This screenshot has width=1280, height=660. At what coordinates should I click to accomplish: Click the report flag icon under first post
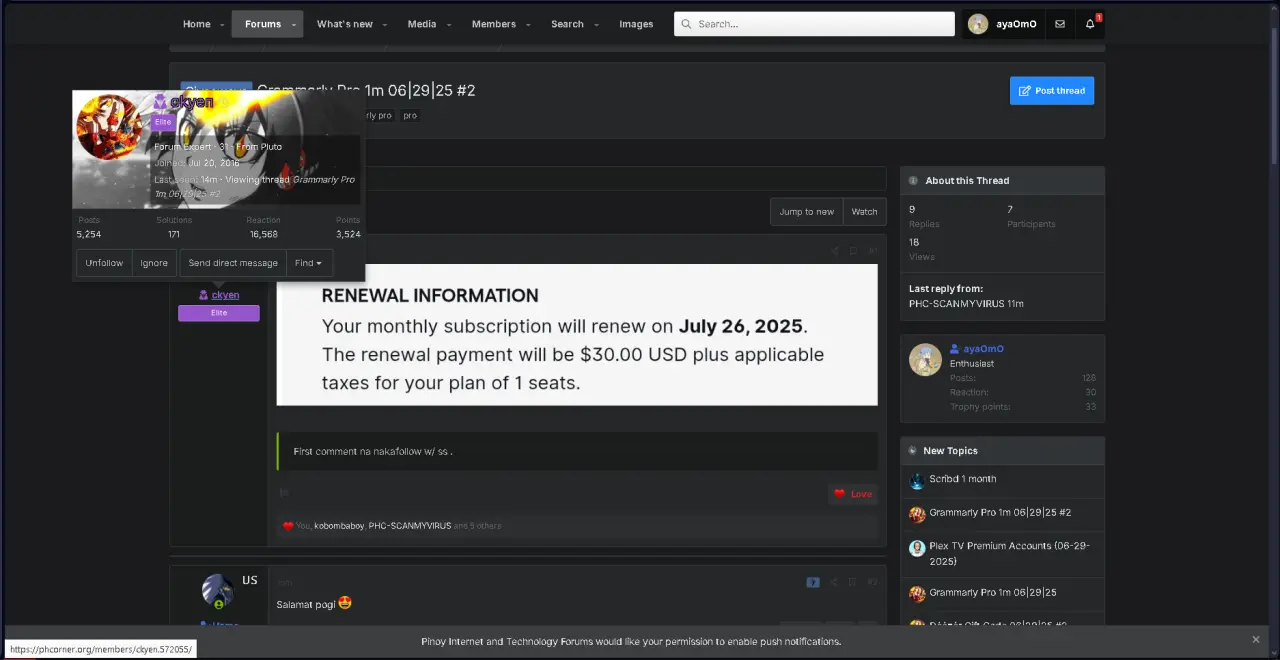(284, 493)
